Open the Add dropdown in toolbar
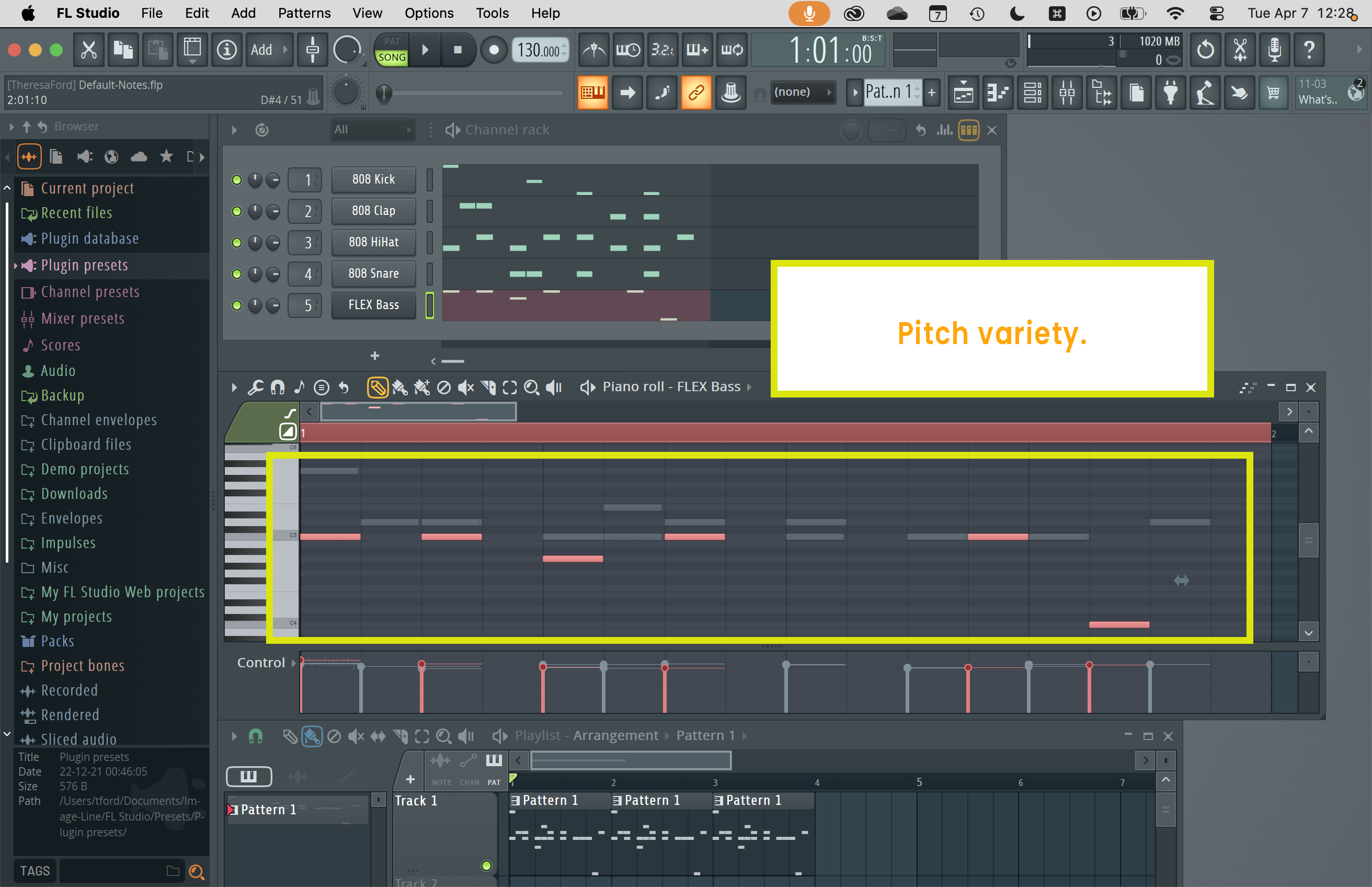 (x=269, y=50)
